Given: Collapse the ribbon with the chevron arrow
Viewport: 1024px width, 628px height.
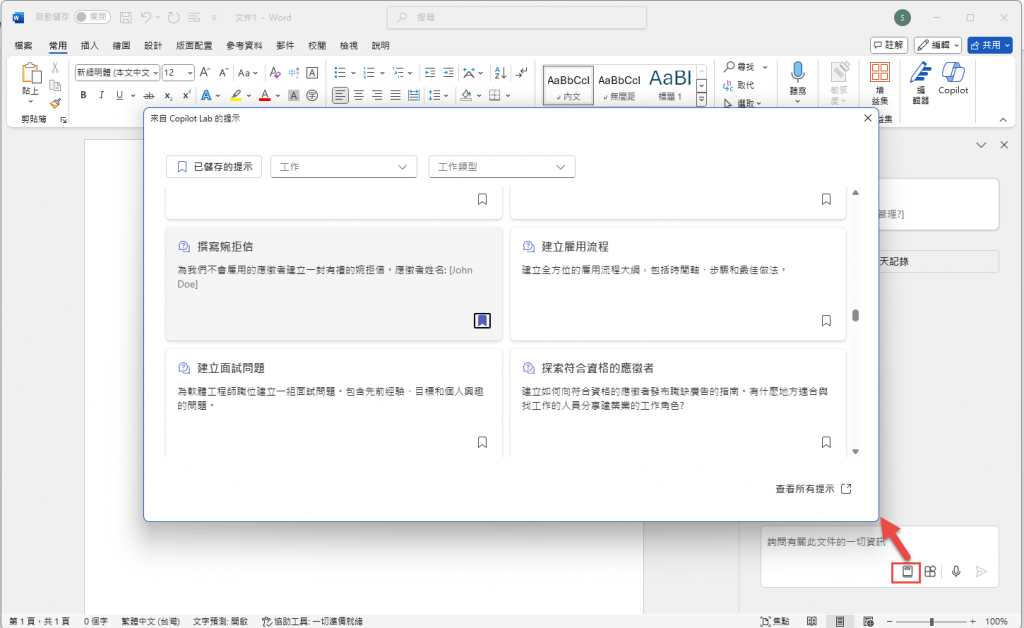Looking at the screenshot, I should coord(1002,119).
